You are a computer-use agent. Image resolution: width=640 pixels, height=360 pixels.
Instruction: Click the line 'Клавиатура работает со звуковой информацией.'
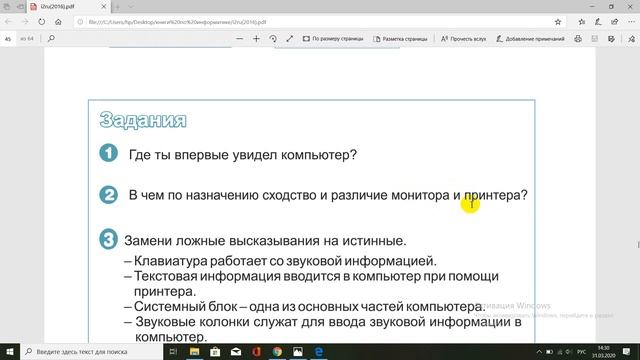pos(285,260)
